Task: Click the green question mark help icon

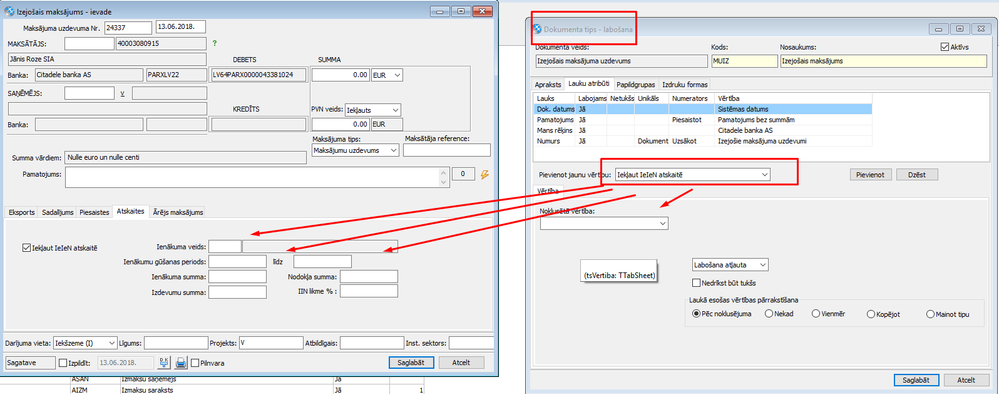Action: pyautogui.click(x=215, y=43)
